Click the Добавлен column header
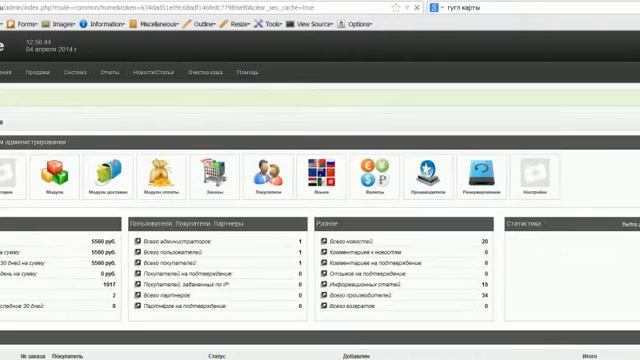This screenshot has height=360, width=640. 356,356
